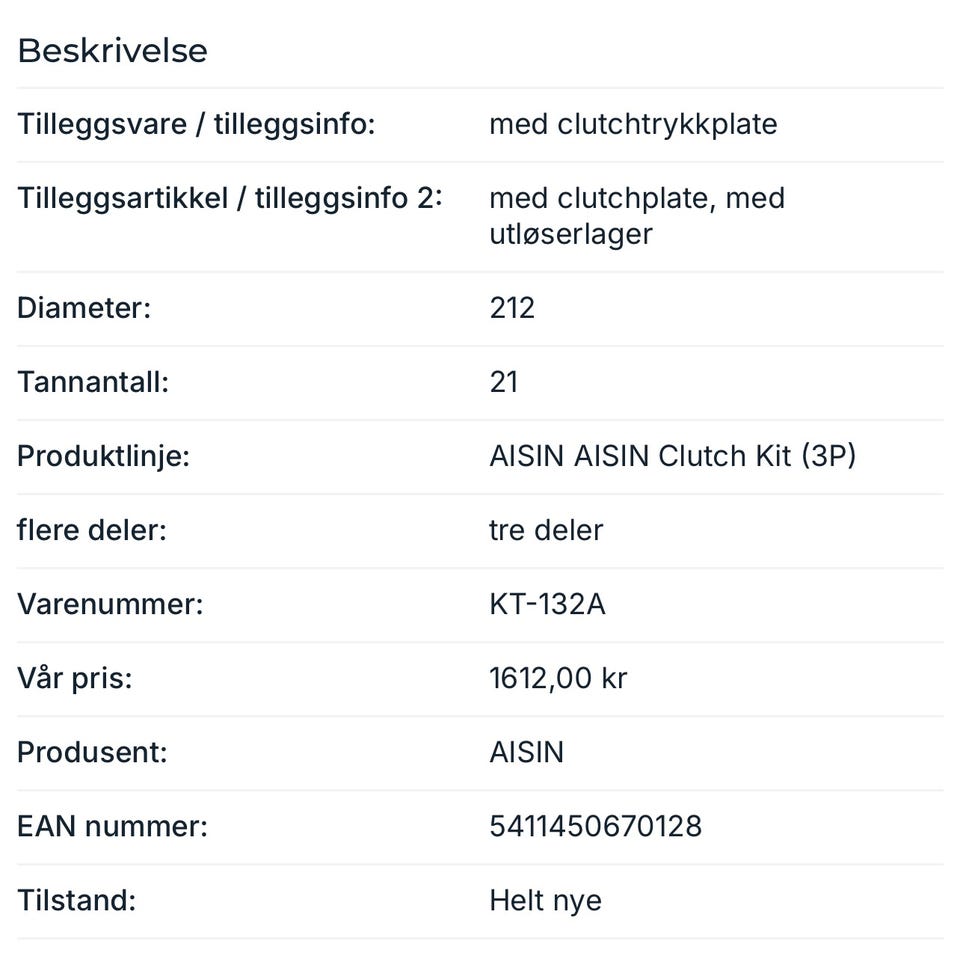Select the Produsent value AISIN
The height and width of the screenshot is (956, 960).
[527, 753]
